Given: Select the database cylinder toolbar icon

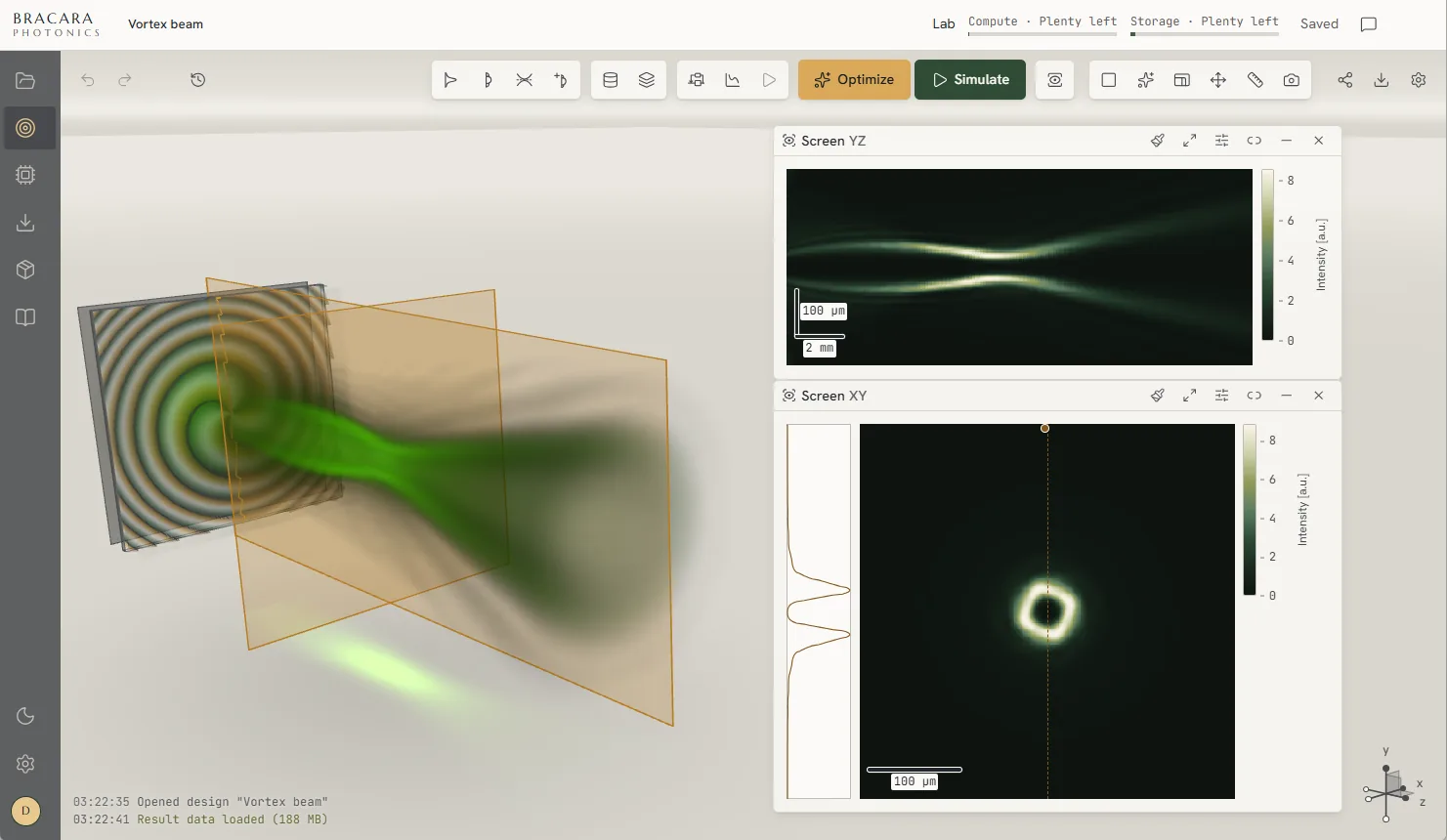Looking at the screenshot, I should [x=611, y=80].
